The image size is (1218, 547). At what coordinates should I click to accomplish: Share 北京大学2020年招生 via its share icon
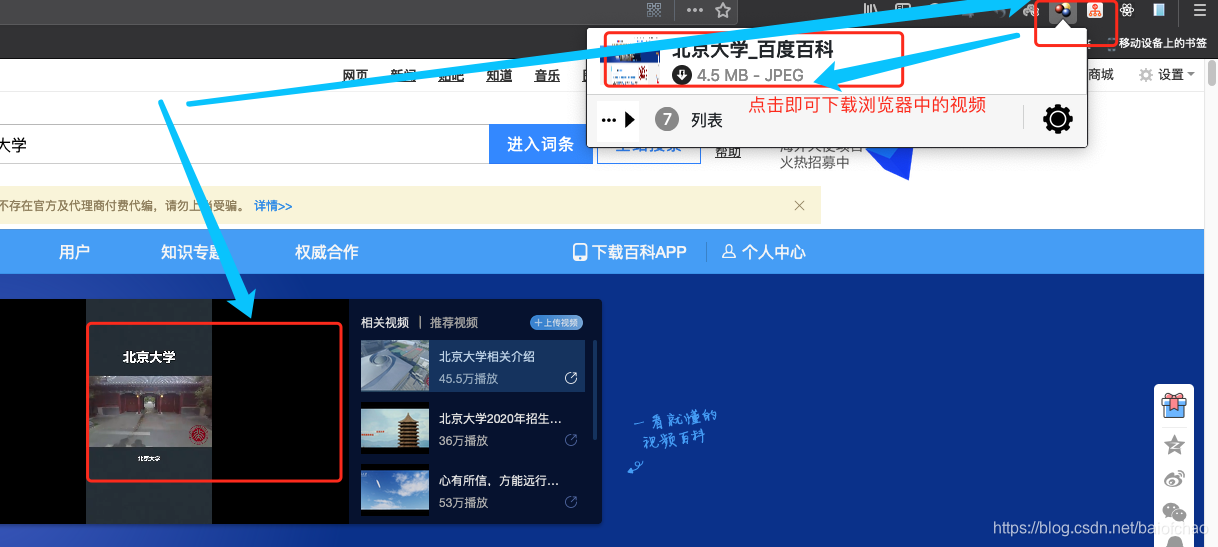click(571, 440)
